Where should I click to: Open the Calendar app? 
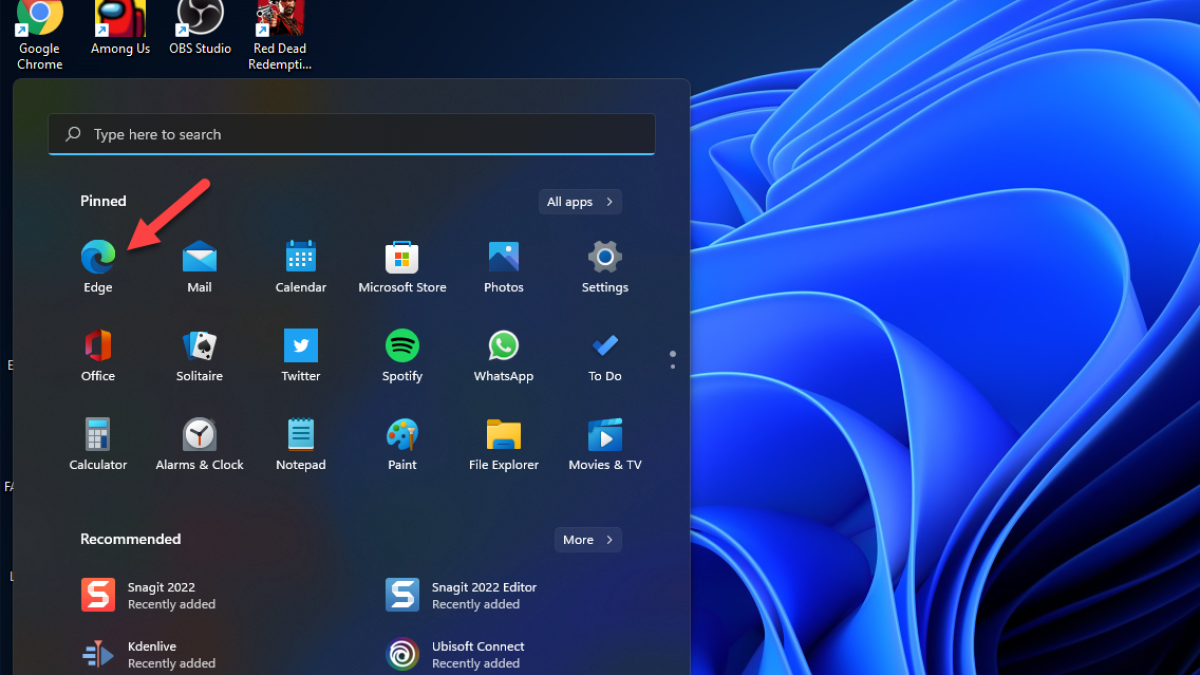pyautogui.click(x=301, y=266)
